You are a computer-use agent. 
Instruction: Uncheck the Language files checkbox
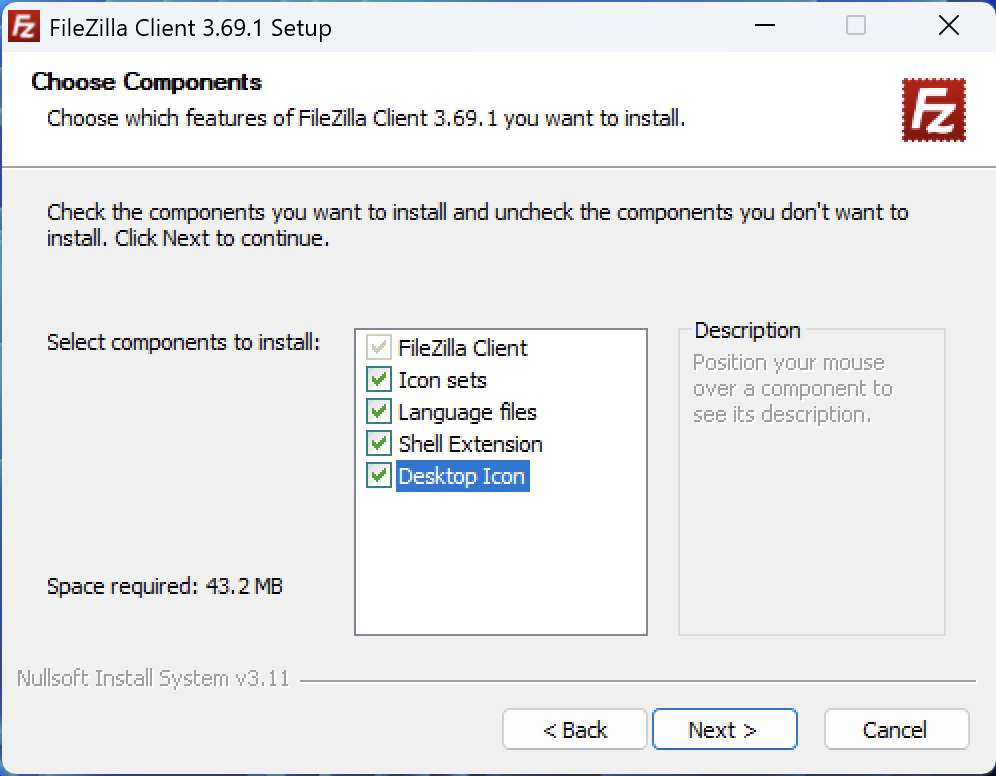point(379,411)
